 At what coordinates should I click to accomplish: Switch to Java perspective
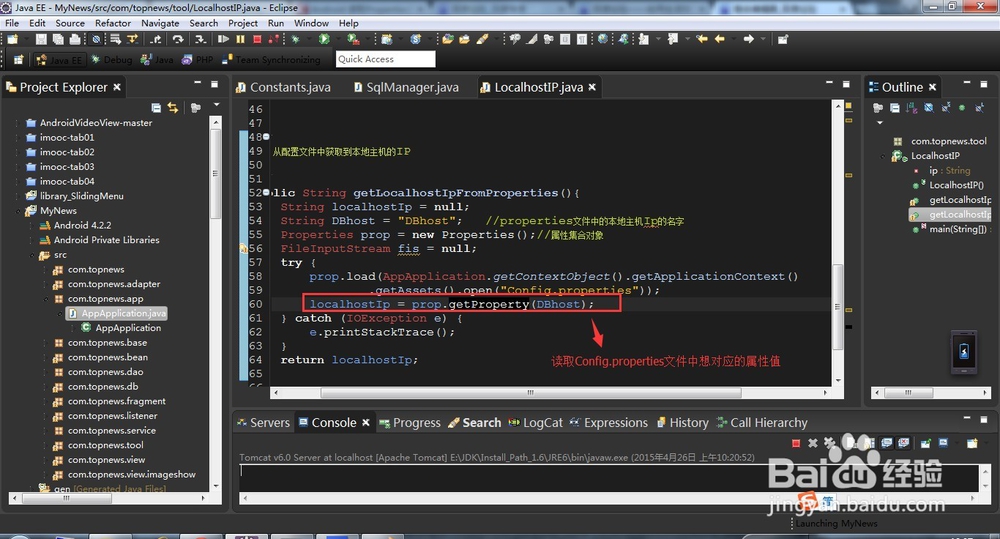156,59
